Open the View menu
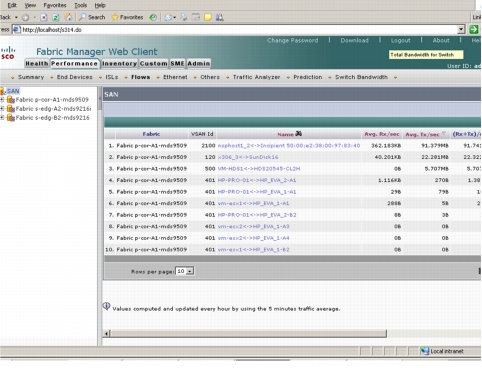The height and width of the screenshot is (368, 482). click(30, 5)
